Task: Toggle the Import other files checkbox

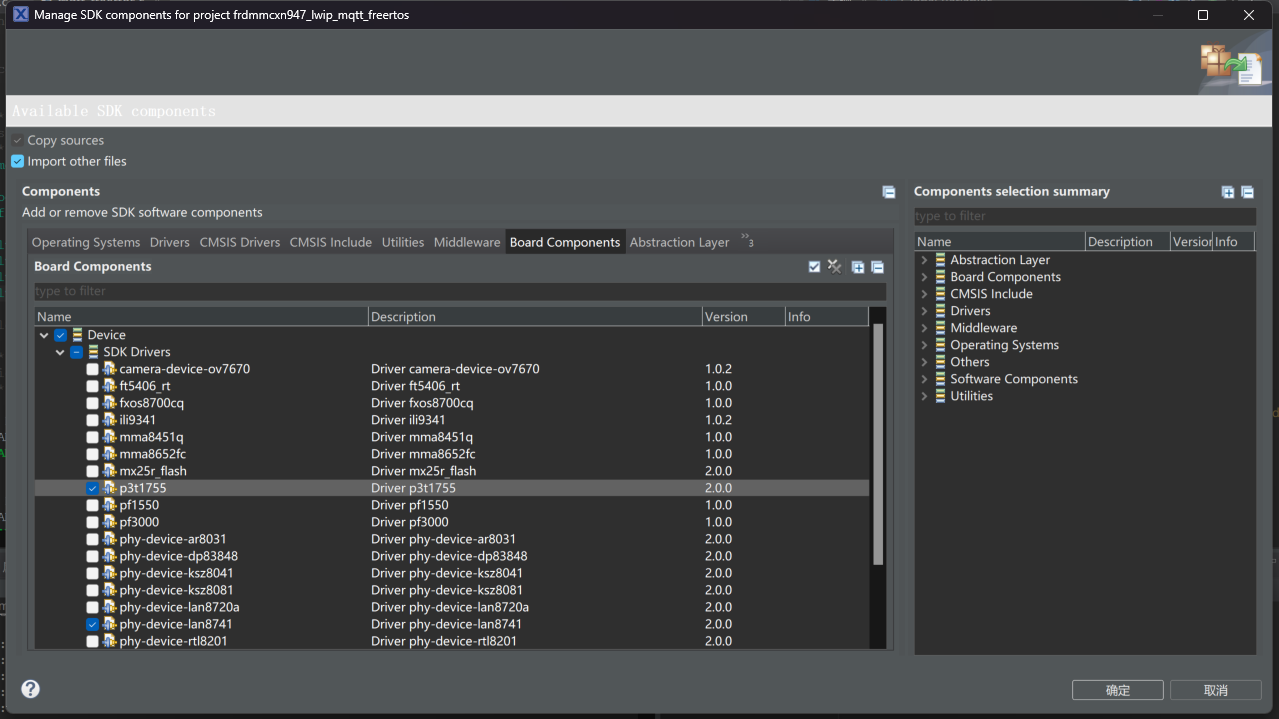Action: click(17, 161)
